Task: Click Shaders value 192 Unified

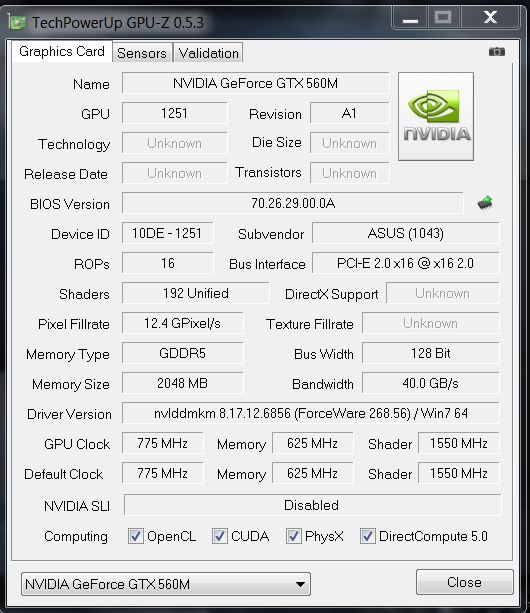Action: click(195, 293)
